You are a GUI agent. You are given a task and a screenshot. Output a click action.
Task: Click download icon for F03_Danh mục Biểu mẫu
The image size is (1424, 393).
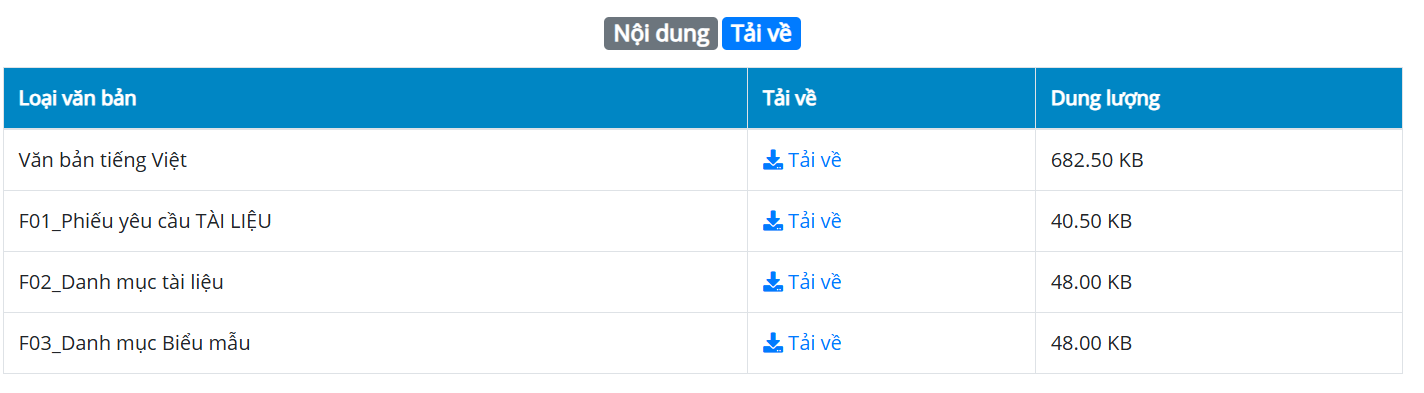773,343
